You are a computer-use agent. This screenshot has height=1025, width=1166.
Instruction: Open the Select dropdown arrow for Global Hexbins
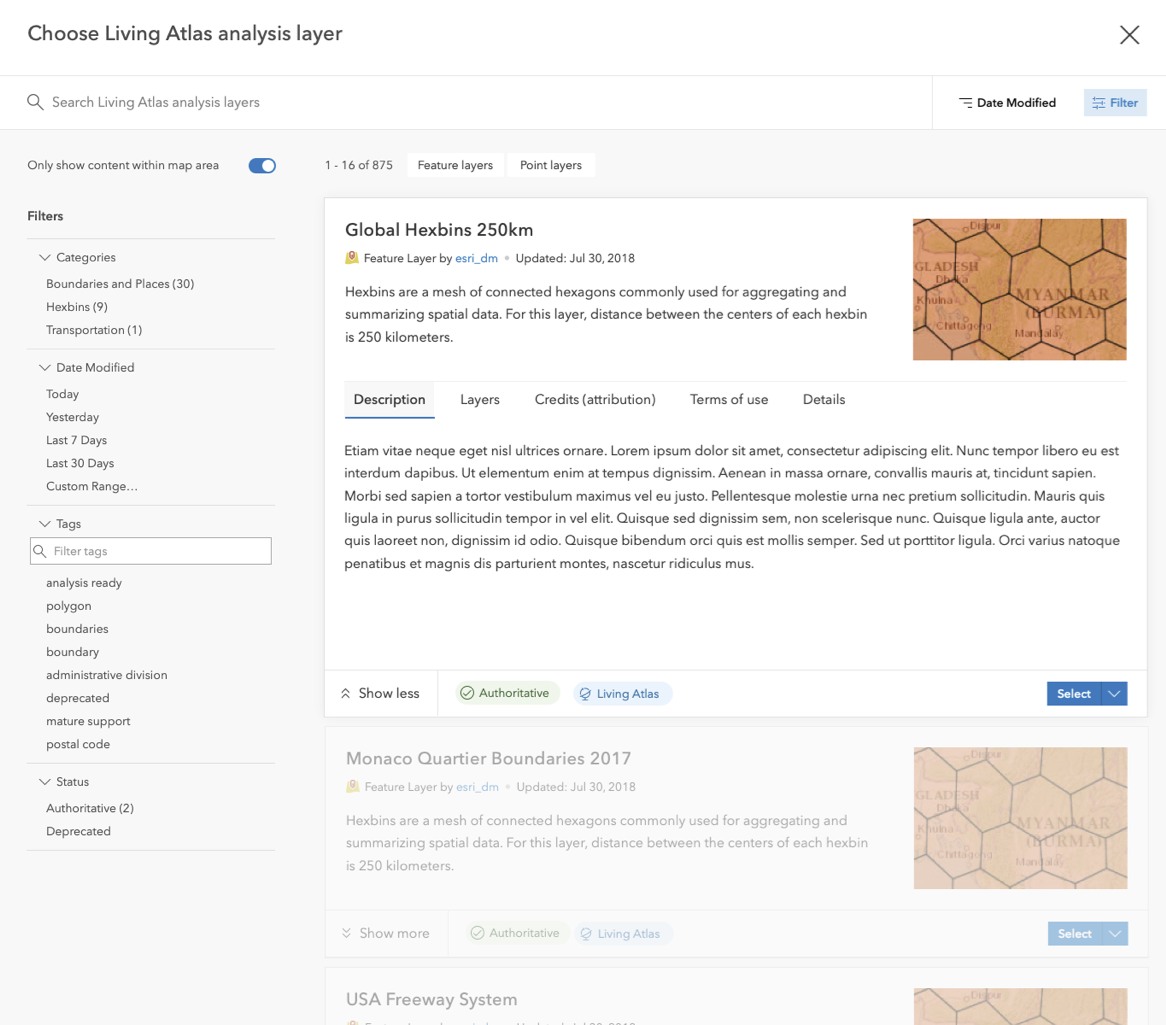tap(1114, 694)
